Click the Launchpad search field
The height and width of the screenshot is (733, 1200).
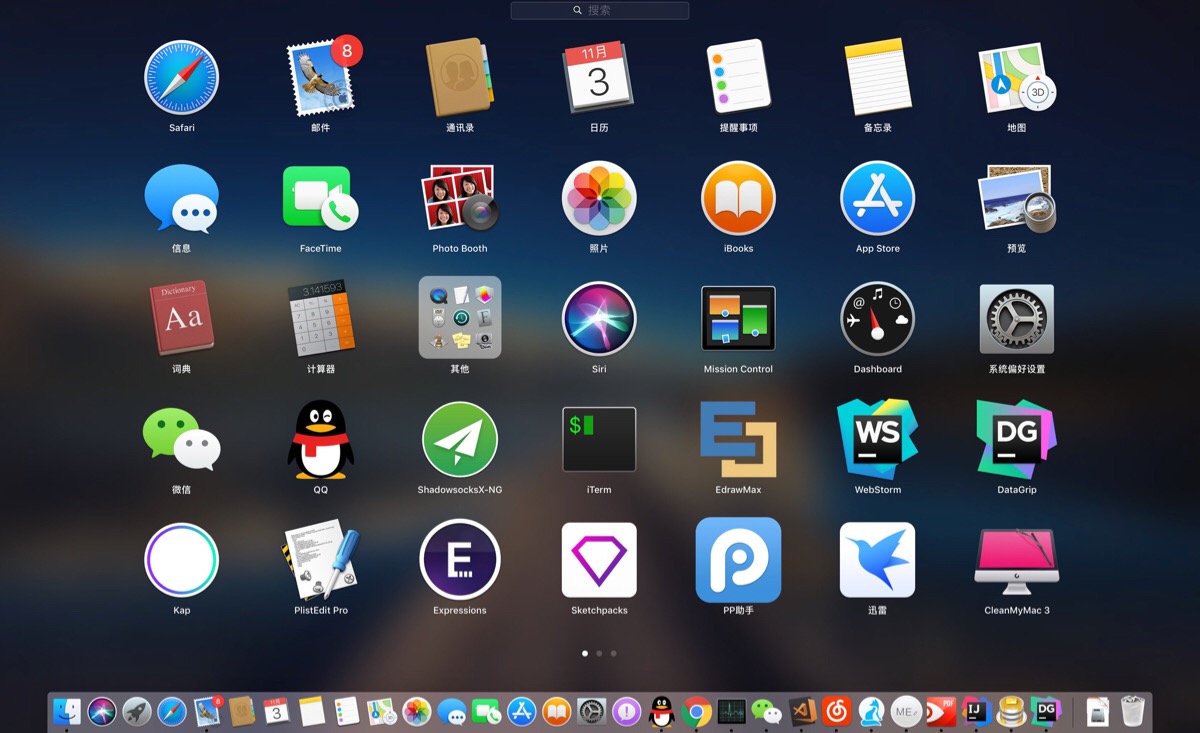[600, 10]
